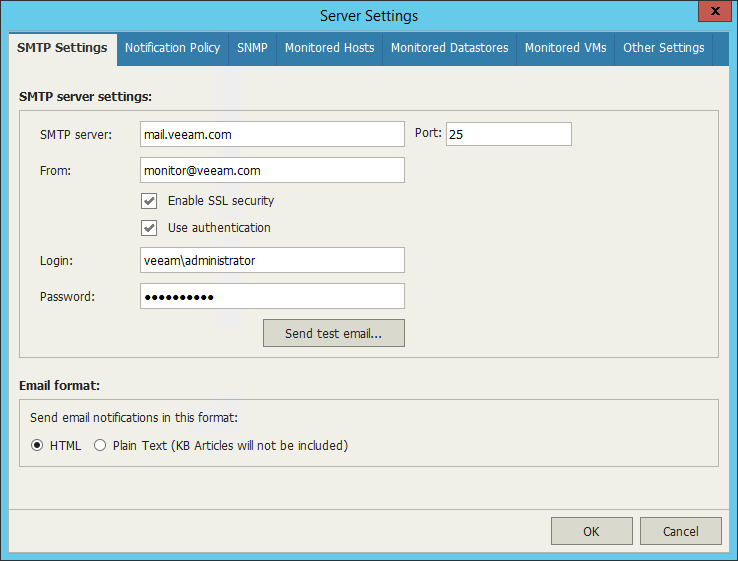Choose the Plain Text email format
Screen dimensions: 738x561
(x=100, y=446)
